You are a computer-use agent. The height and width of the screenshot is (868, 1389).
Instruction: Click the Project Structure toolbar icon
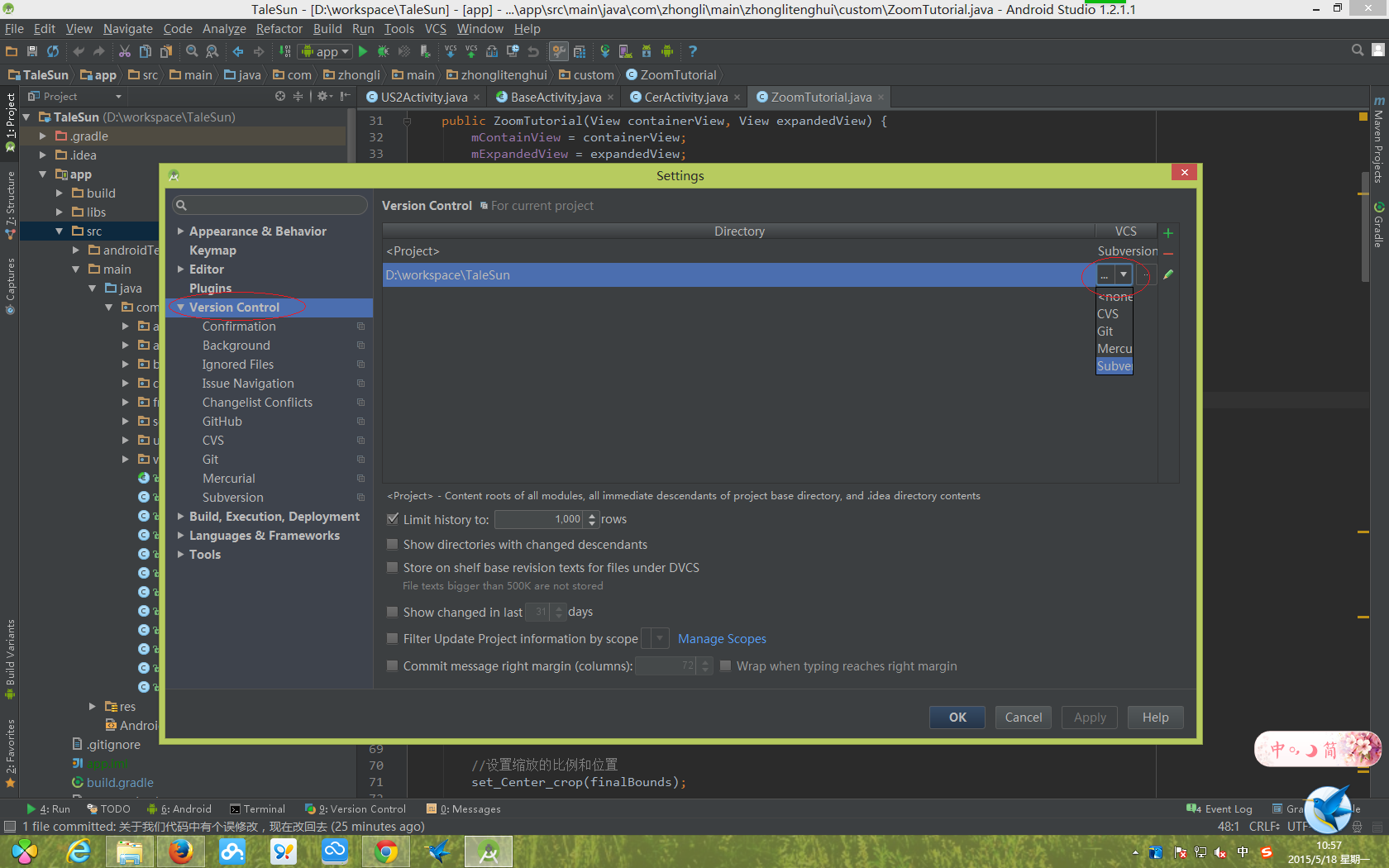(x=580, y=51)
